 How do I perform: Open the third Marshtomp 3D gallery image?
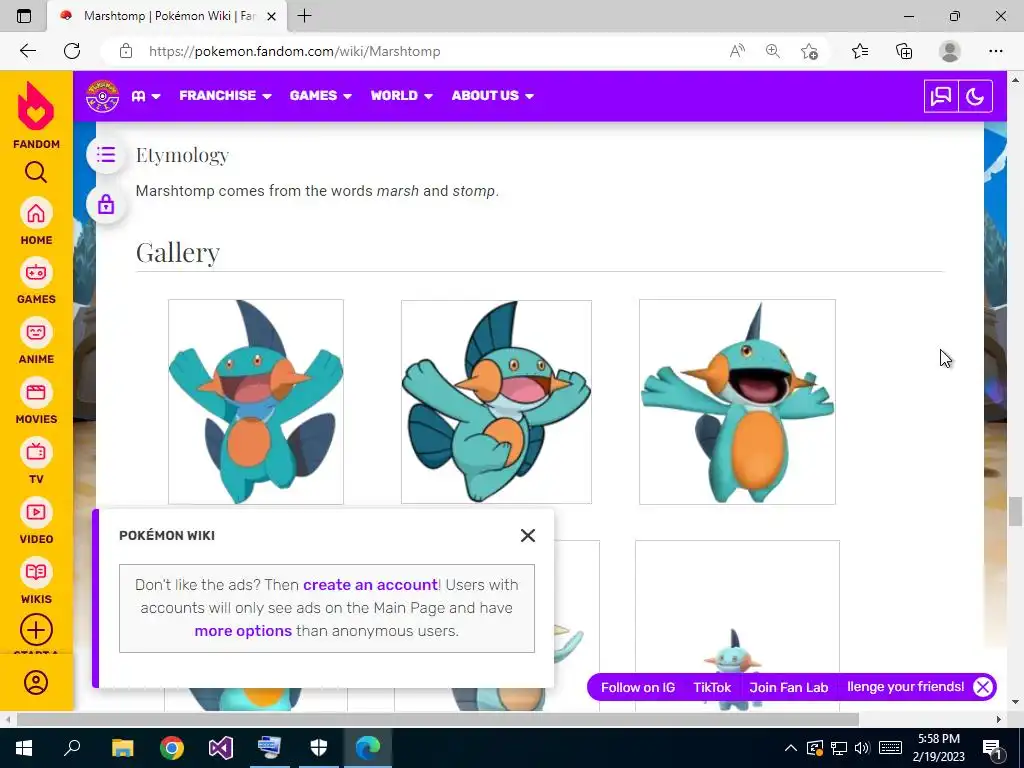(737, 402)
